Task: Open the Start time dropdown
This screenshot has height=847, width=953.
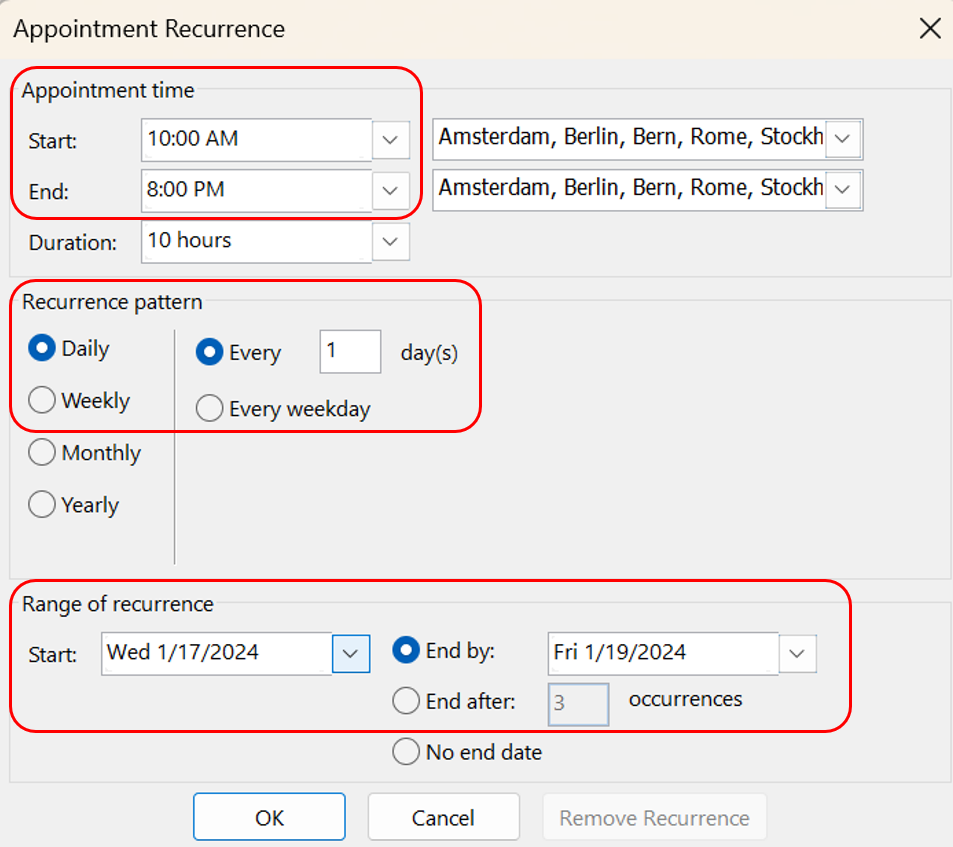Action: click(389, 140)
